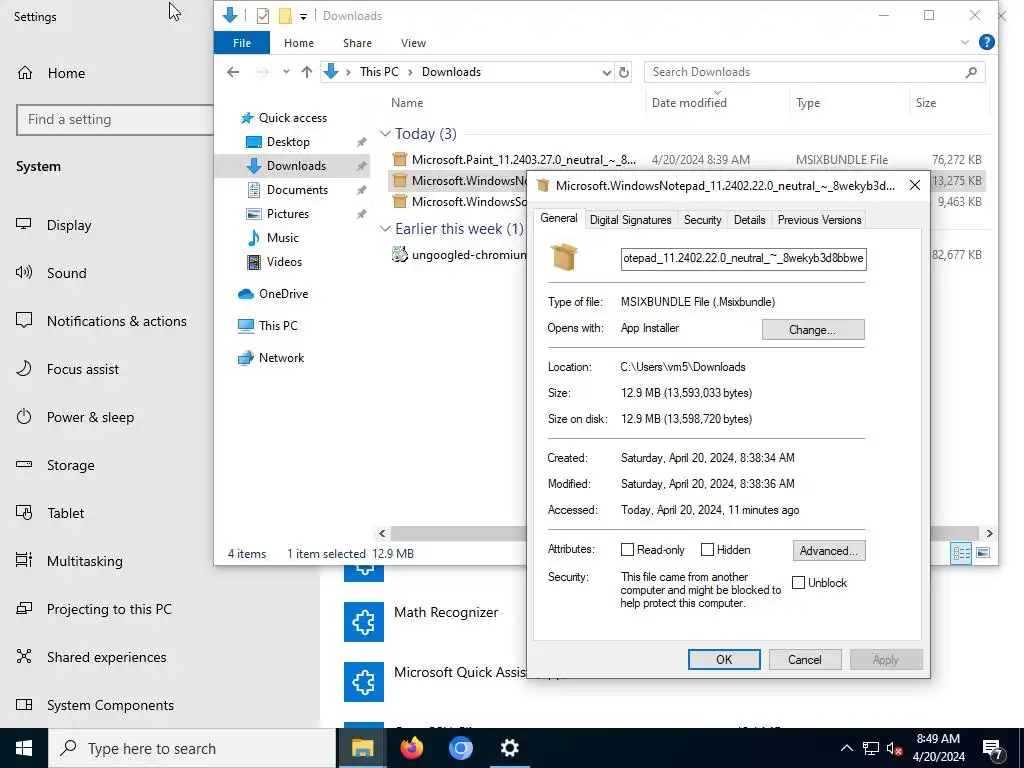
Task: Check the Unblock checkbox
Action: [798, 583]
